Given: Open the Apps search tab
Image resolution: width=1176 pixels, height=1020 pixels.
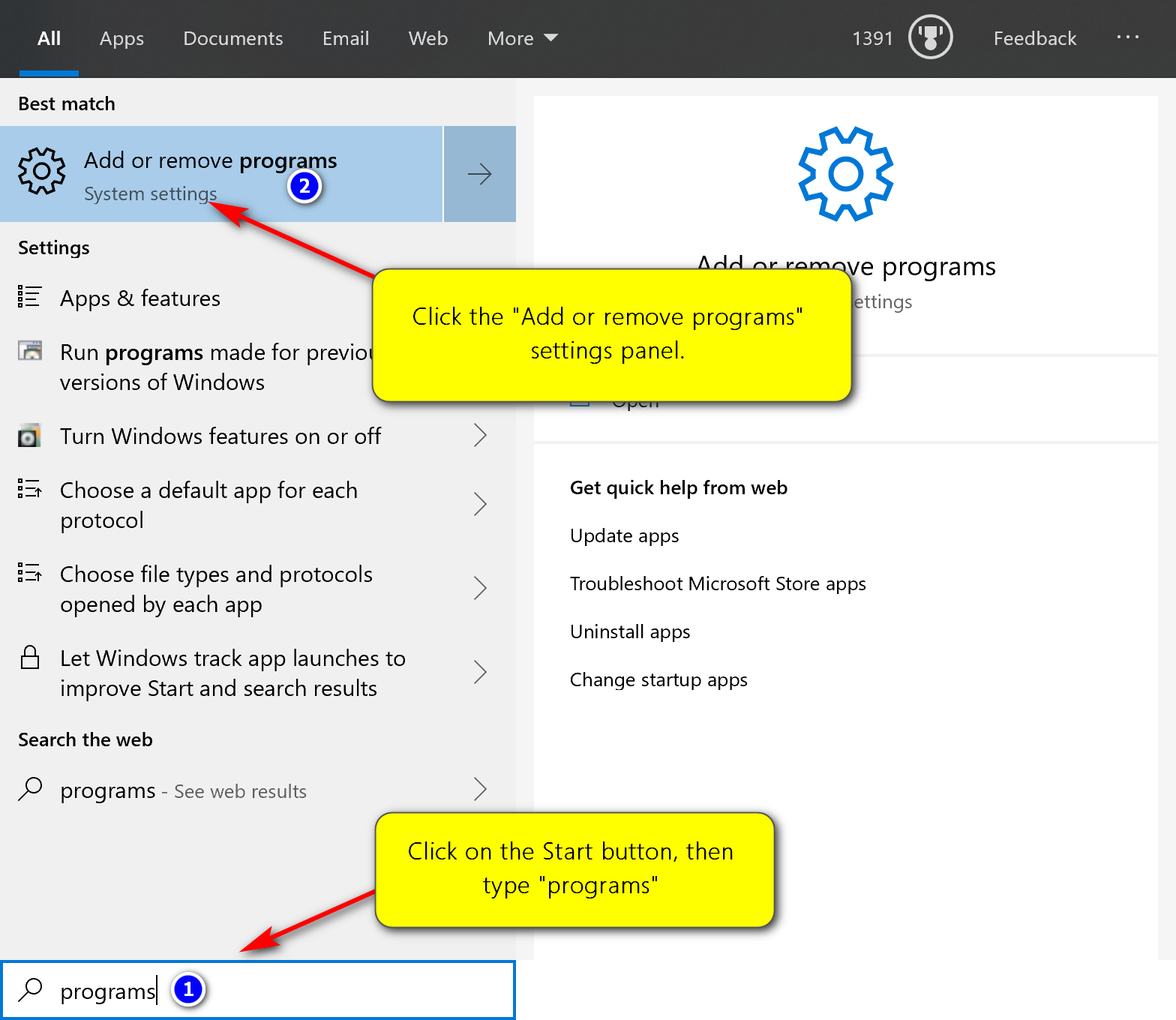Looking at the screenshot, I should (121, 38).
